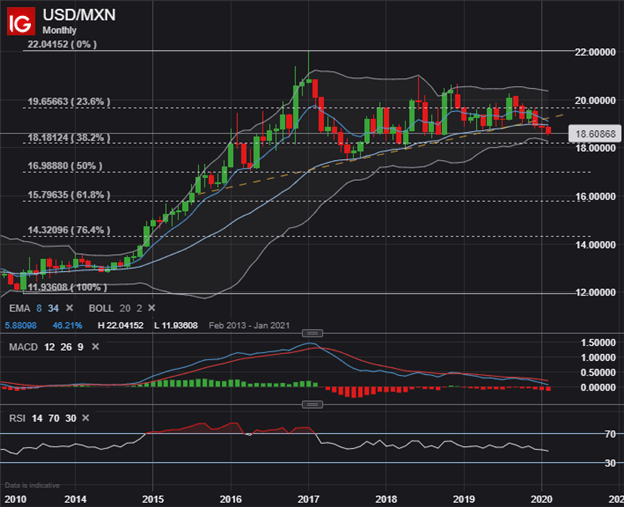Select the MACD indicator label
624x507 pixels.
tap(23, 347)
